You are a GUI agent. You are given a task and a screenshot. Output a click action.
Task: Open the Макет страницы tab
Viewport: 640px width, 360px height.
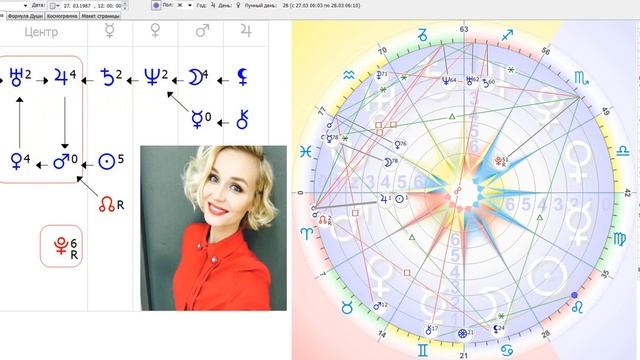point(100,16)
